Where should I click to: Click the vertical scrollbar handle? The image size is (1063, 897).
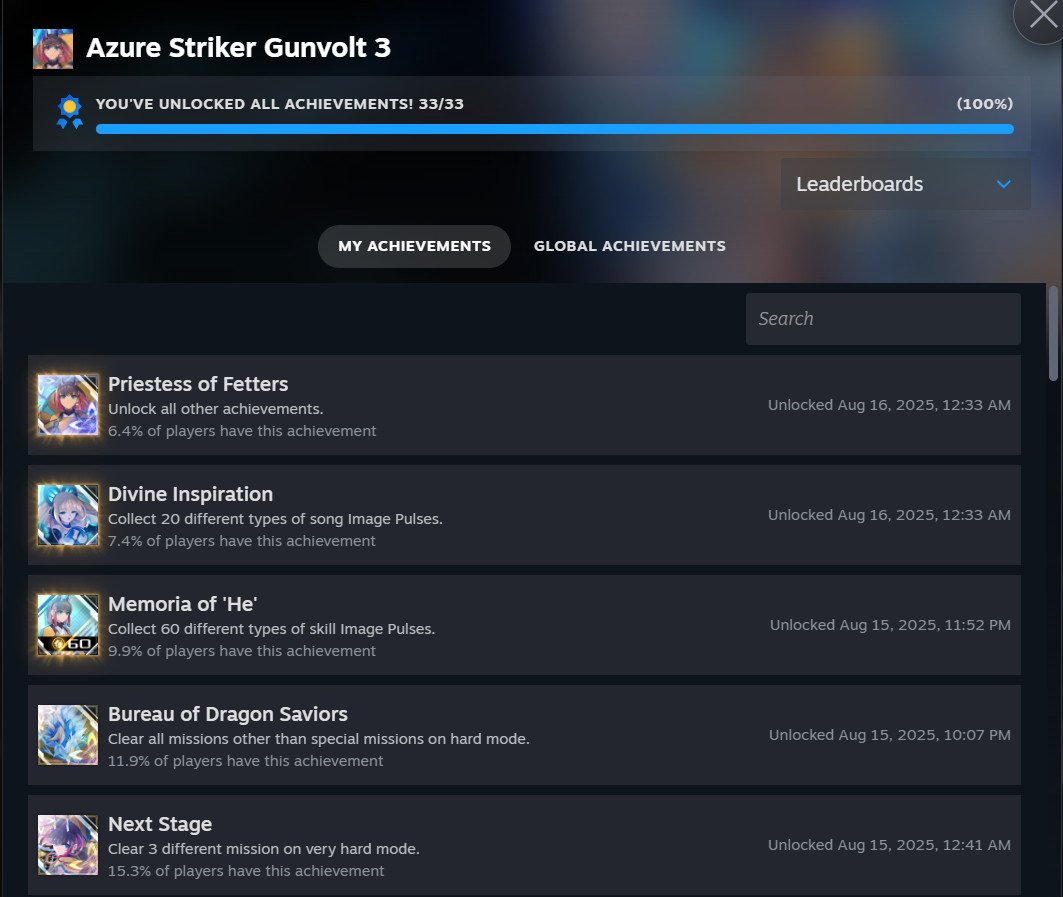(x=1053, y=333)
